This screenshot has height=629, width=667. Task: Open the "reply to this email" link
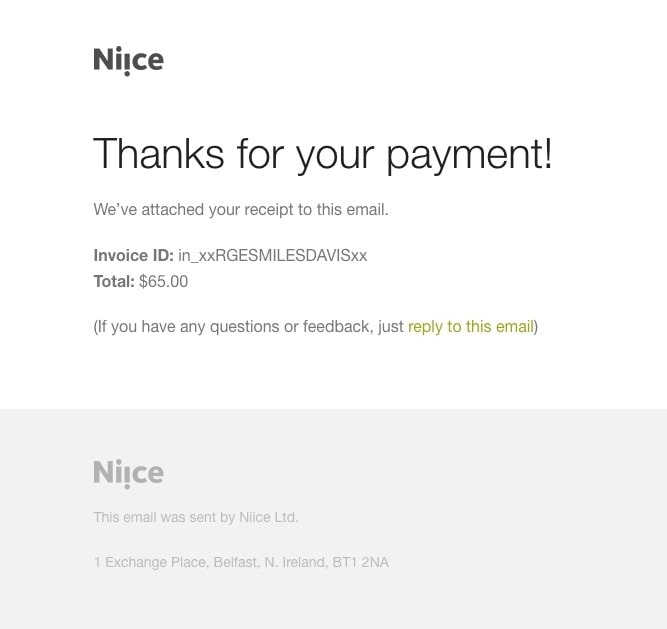click(x=470, y=326)
